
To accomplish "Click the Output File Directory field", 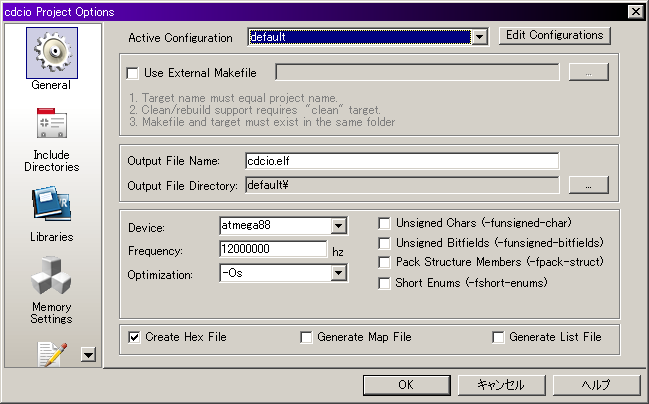I will click(x=402, y=185).
